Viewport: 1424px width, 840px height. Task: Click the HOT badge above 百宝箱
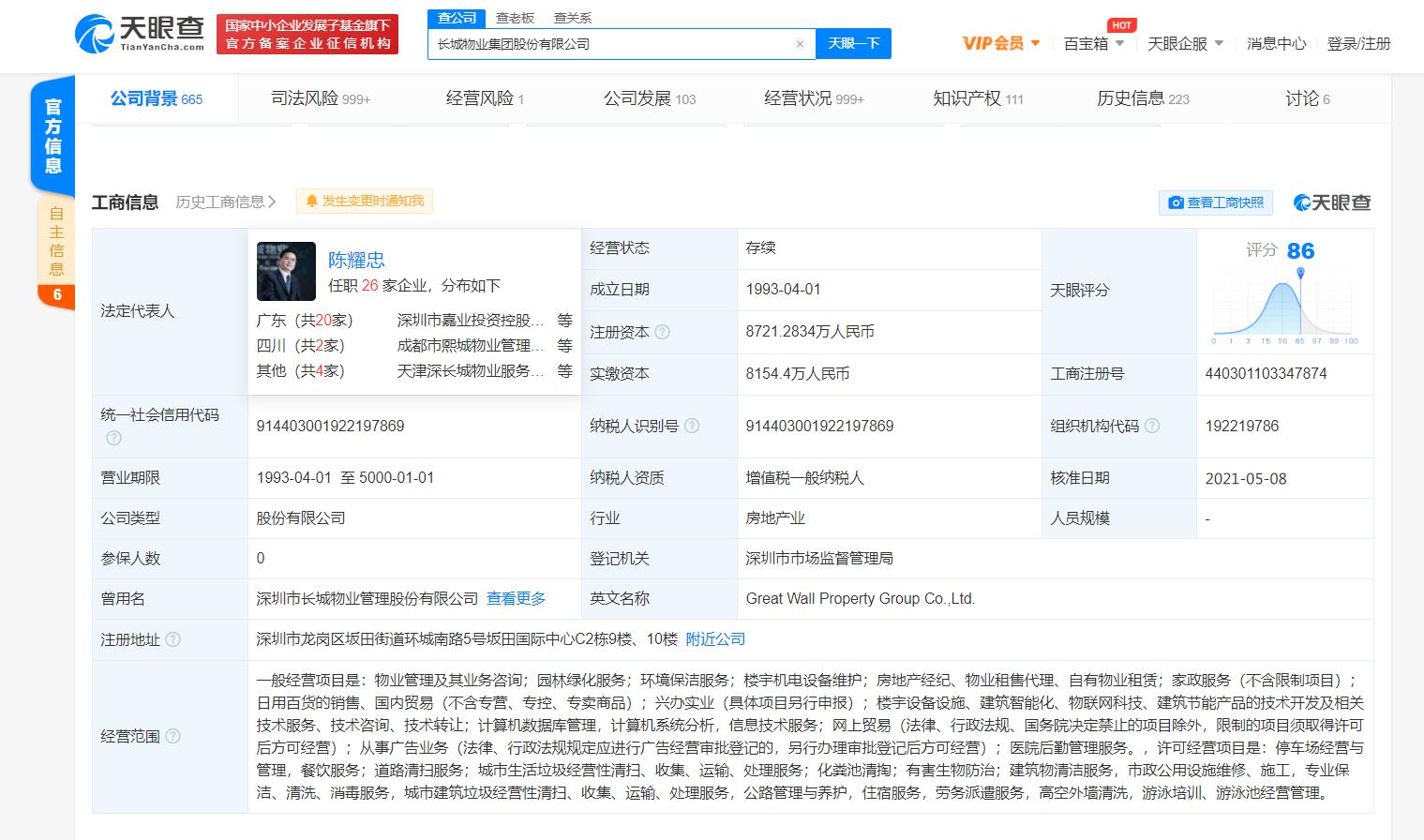click(1121, 25)
